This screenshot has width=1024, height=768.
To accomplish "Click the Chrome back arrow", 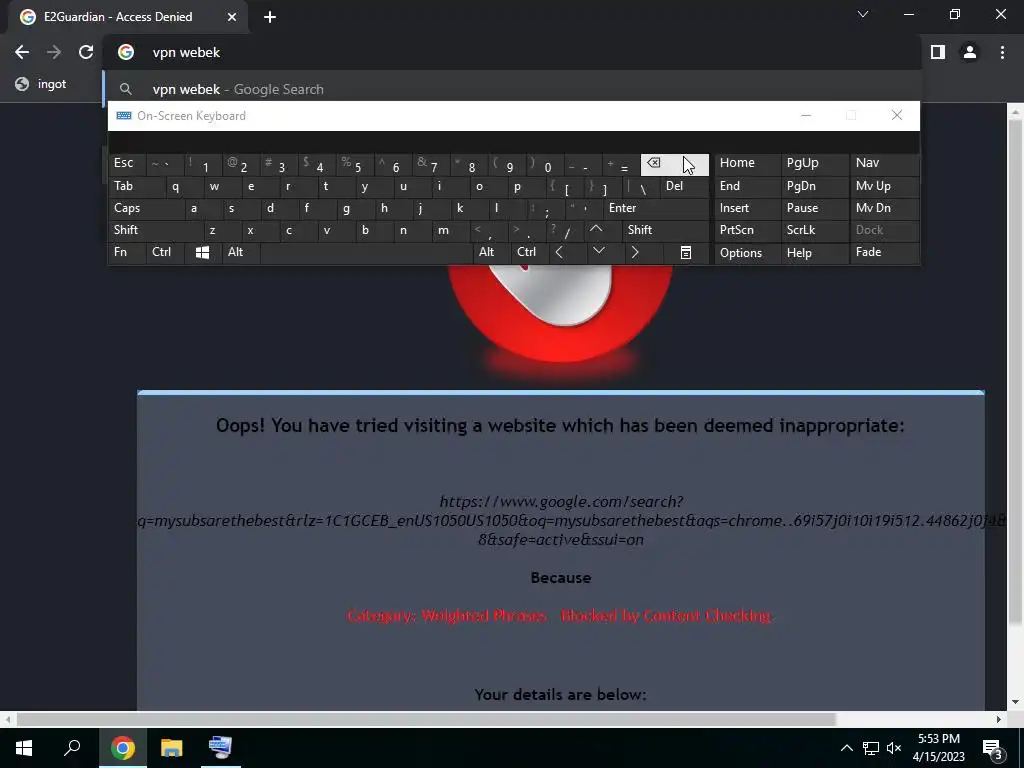I will click(x=22, y=52).
